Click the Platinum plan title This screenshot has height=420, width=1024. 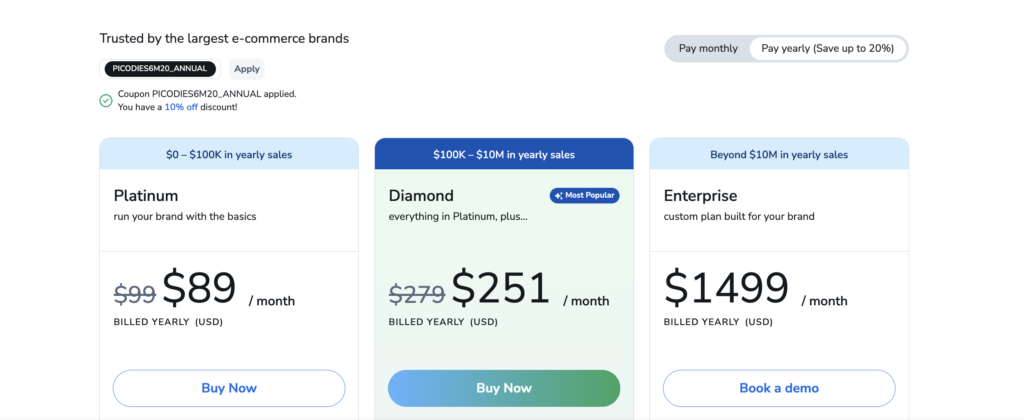pyautogui.click(x=146, y=196)
